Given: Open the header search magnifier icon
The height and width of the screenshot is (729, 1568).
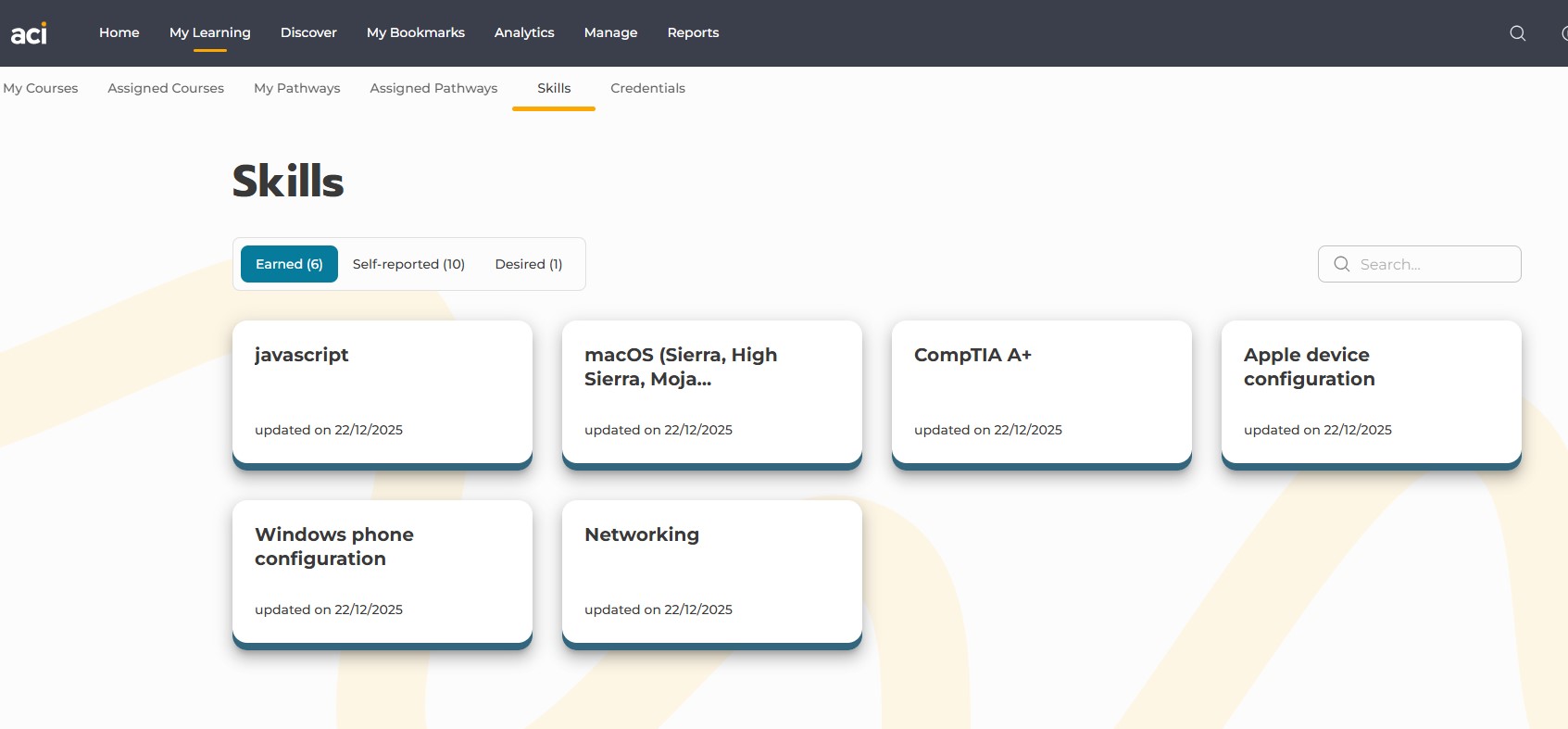Looking at the screenshot, I should (x=1517, y=33).
